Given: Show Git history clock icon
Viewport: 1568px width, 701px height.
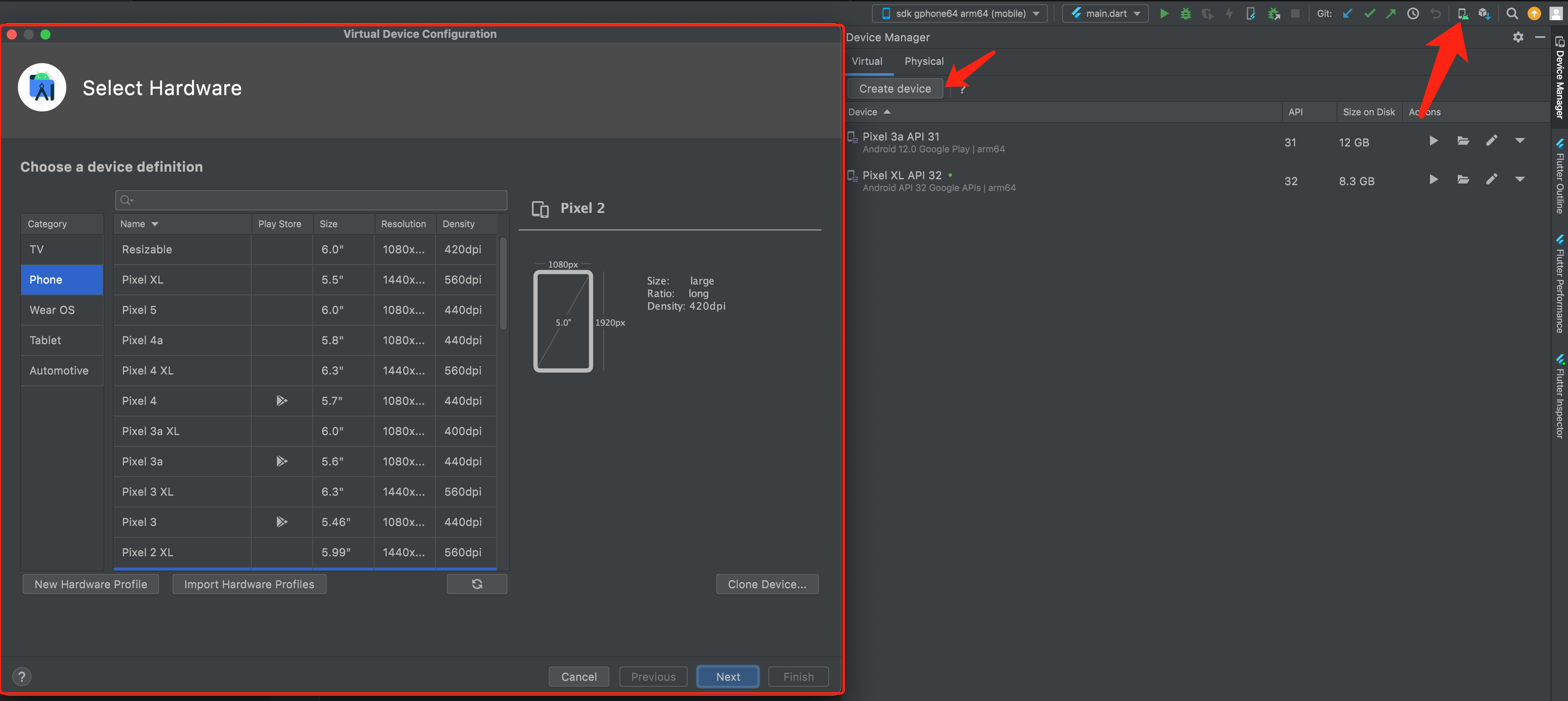Looking at the screenshot, I should point(1413,13).
